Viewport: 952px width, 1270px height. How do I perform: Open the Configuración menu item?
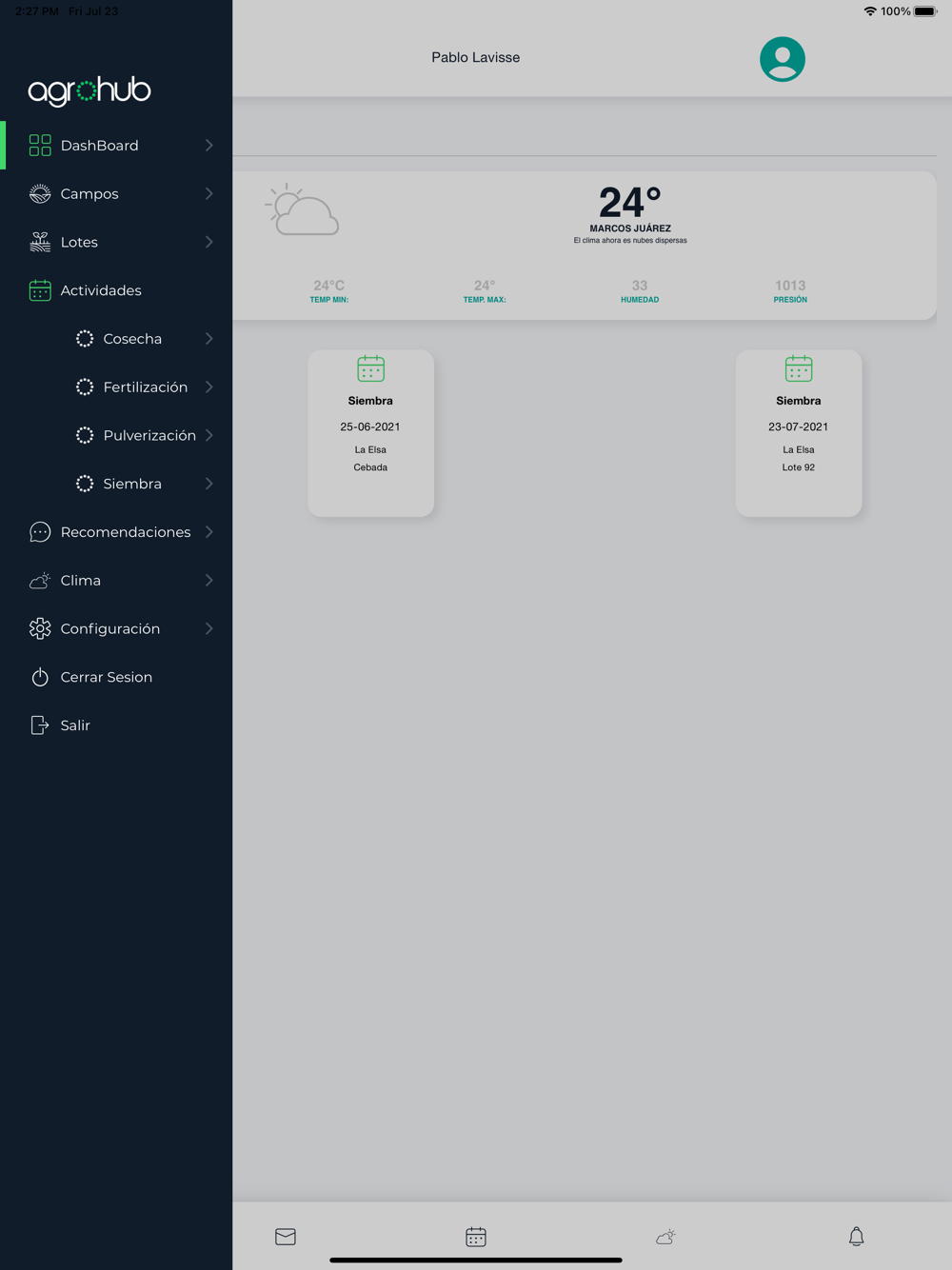click(x=116, y=628)
